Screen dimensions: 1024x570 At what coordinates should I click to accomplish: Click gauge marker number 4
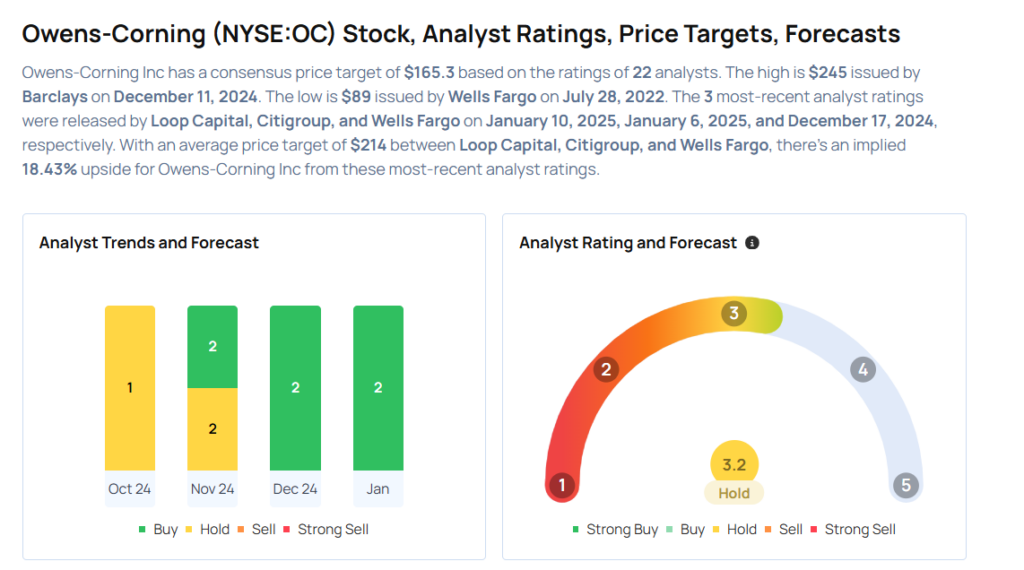862,370
